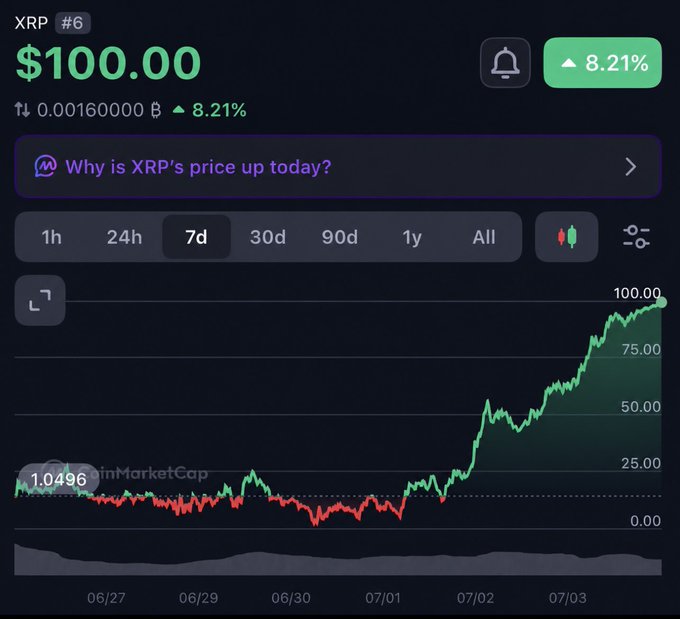Image resolution: width=680 pixels, height=619 pixels.
Task: Tap the XRP ticker name
Action: click(x=31, y=23)
